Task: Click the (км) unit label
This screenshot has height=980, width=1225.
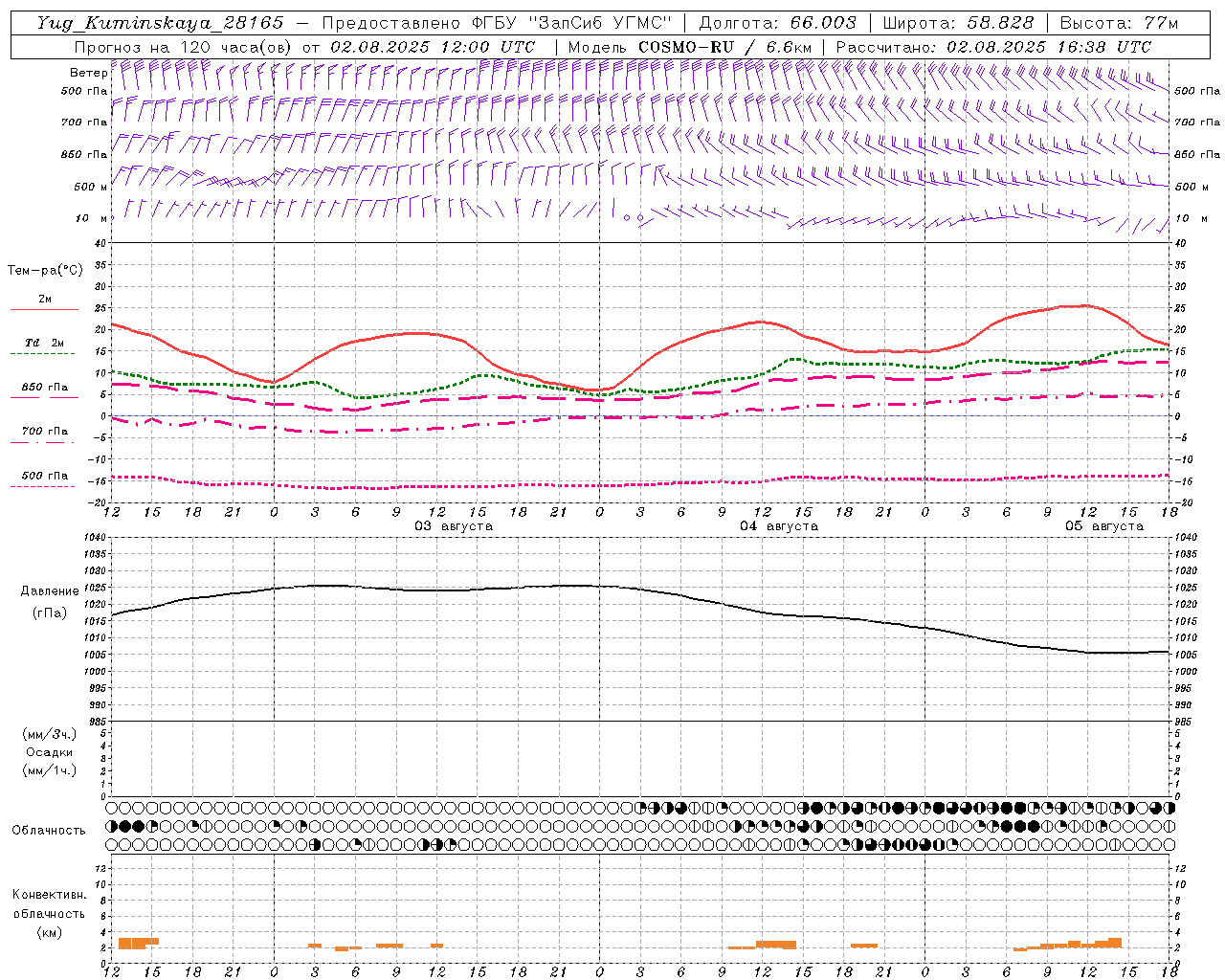Action: coord(49,932)
